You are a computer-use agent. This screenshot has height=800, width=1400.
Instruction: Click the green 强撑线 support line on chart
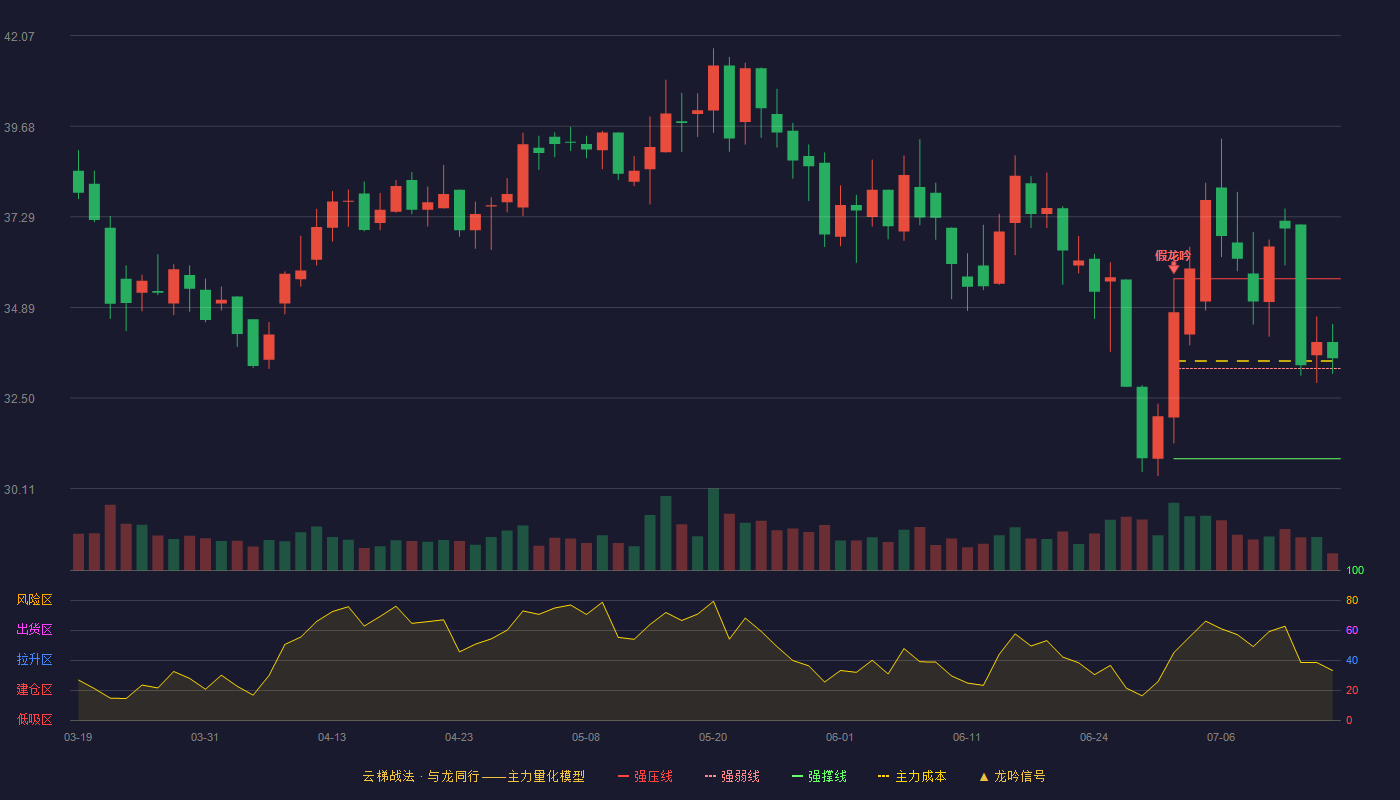click(x=1257, y=459)
